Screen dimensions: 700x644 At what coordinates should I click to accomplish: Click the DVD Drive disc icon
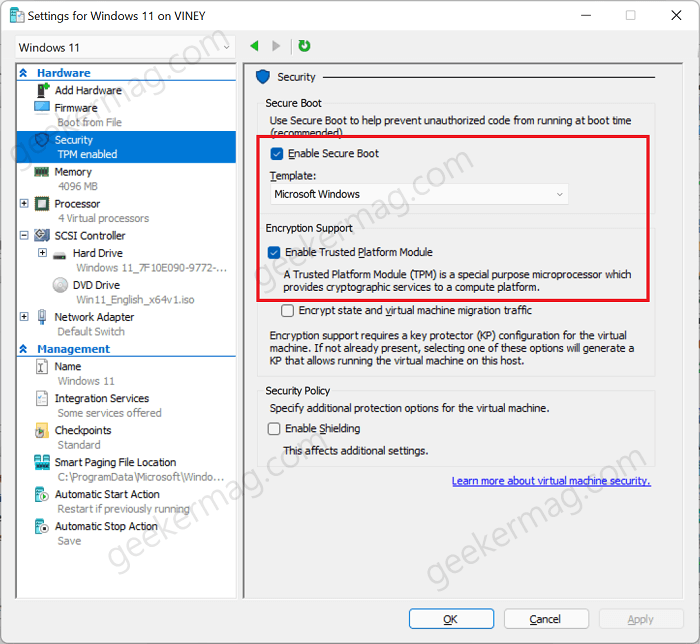[60, 285]
